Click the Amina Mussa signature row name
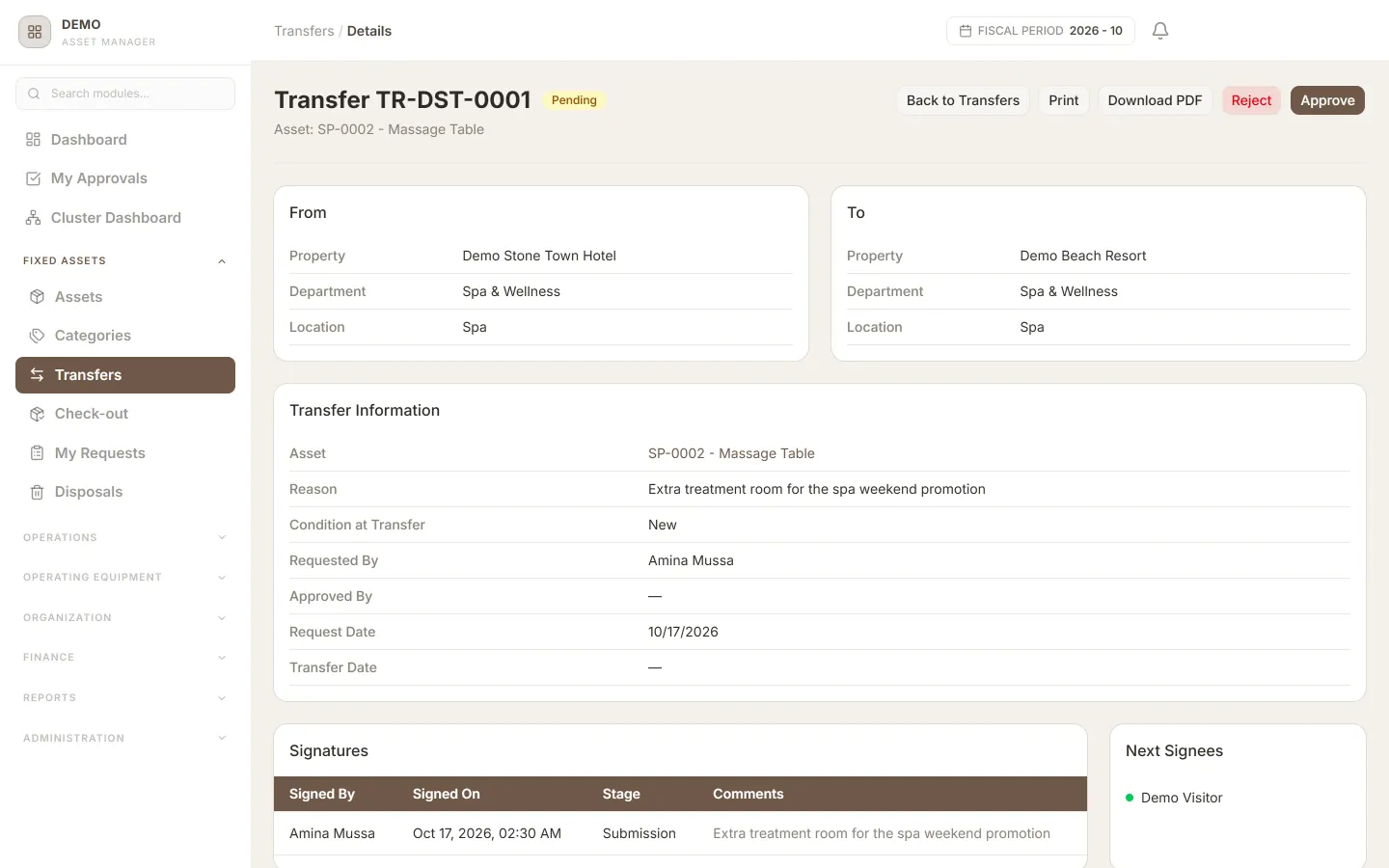1389x868 pixels. click(332, 833)
